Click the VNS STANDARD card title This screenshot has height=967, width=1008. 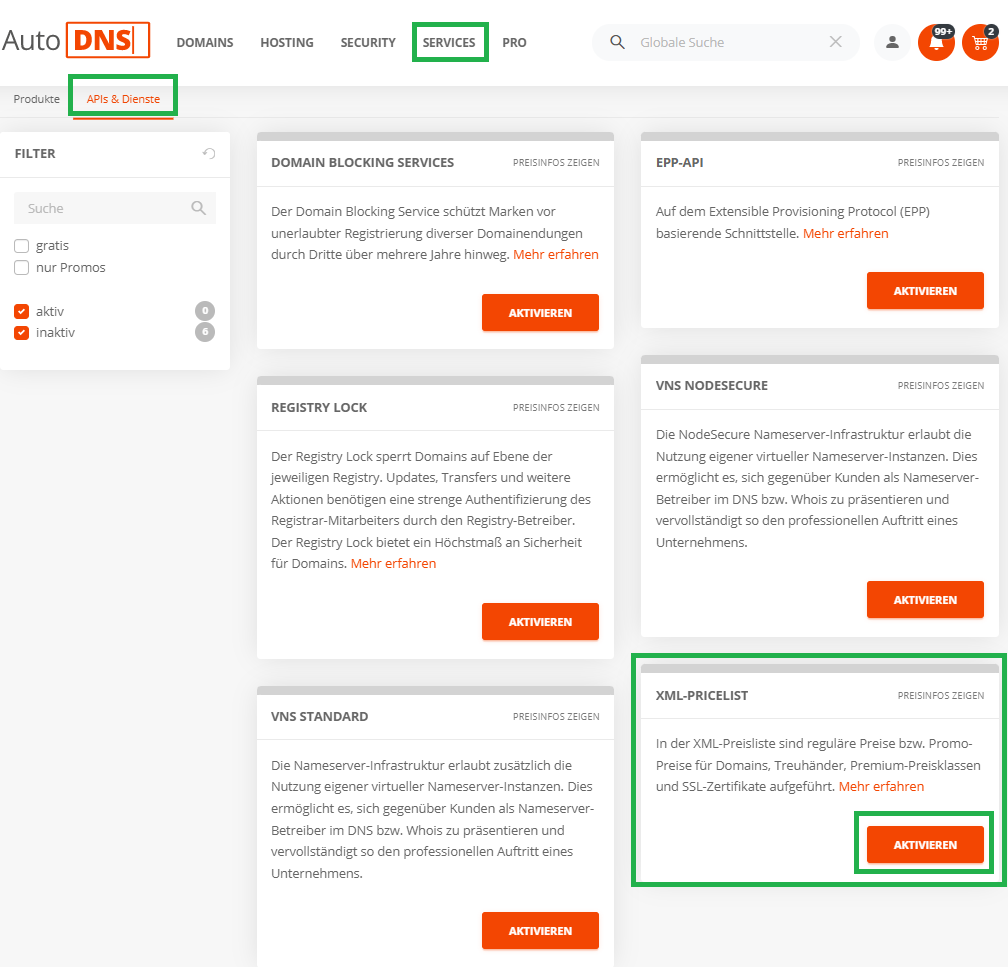point(320,716)
